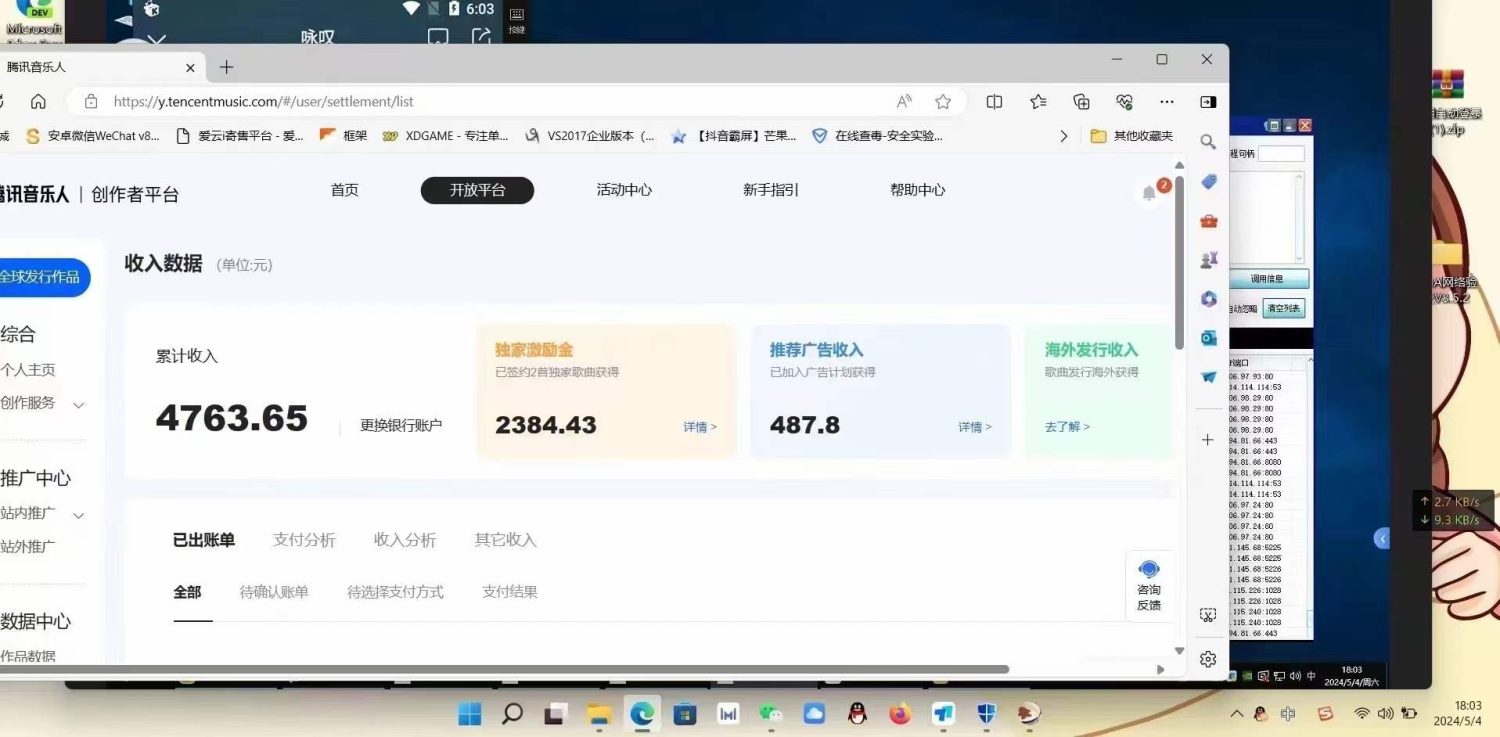Select the 全部 filter tab
The image size is (1500, 737).
(x=187, y=592)
